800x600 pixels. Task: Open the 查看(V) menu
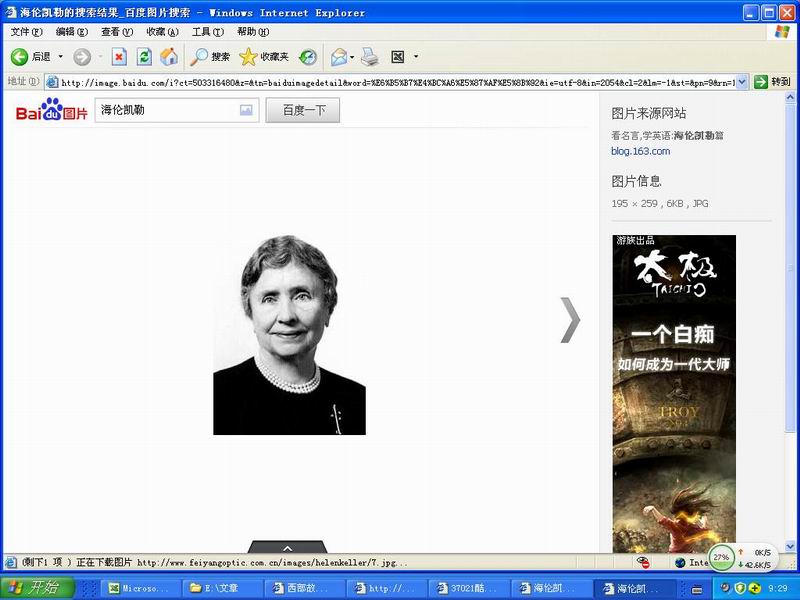pos(116,32)
